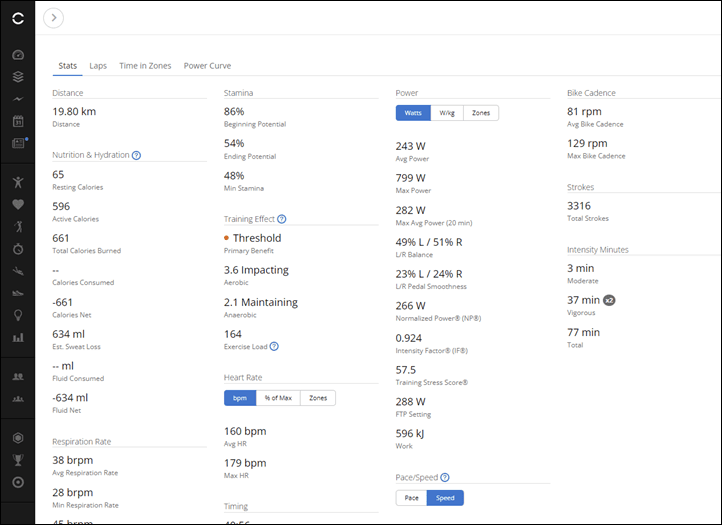Click the 266 W Normalized Power value
This screenshot has width=722, height=525.
[411, 306]
